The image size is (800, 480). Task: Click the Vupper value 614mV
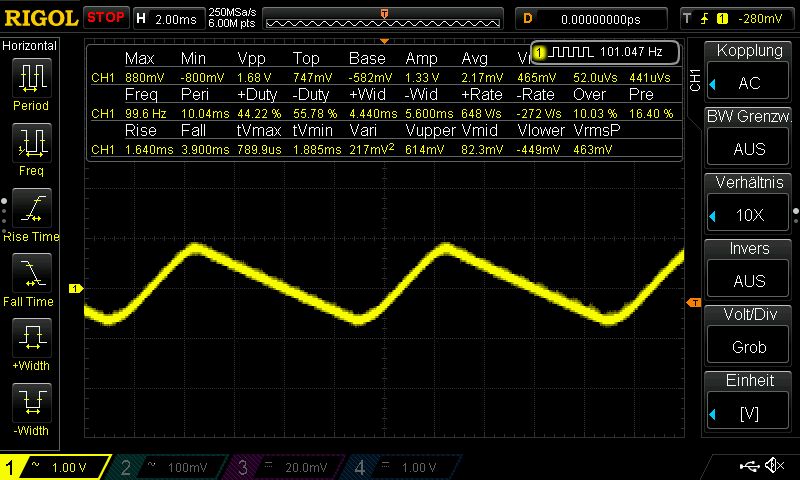pyautogui.click(x=424, y=150)
